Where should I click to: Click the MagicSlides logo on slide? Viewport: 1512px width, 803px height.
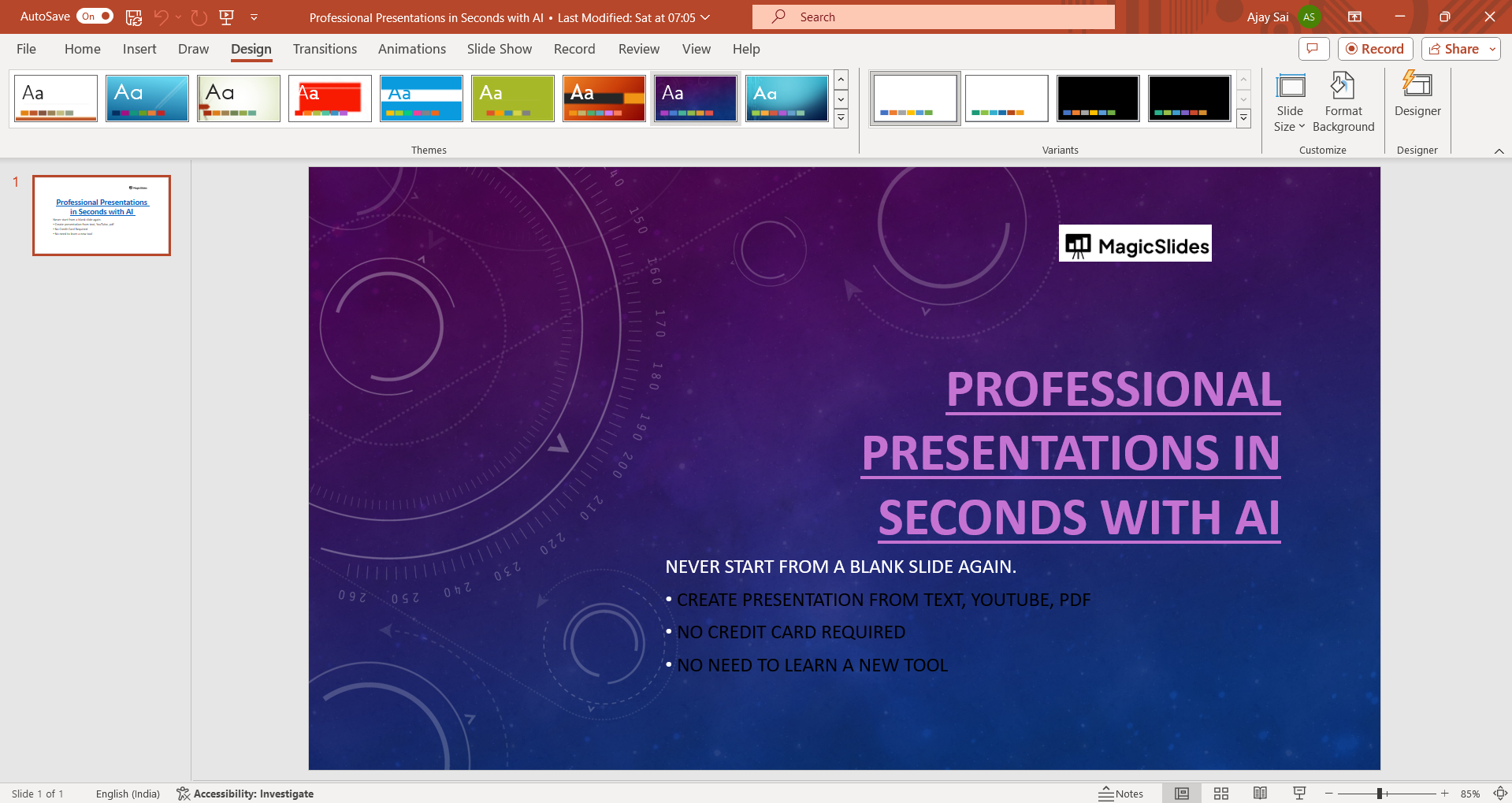(x=1135, y=245)
